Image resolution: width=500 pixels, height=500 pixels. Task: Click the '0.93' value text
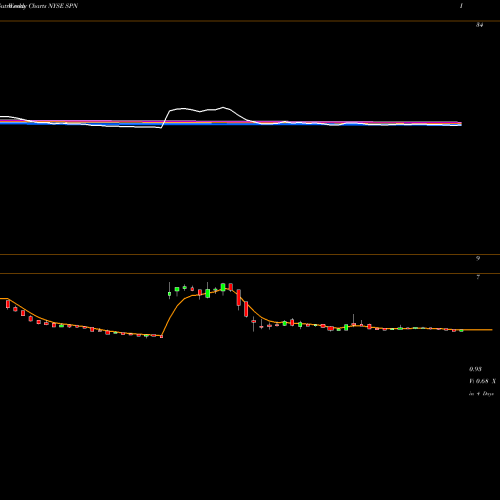(x=475, y=369)
